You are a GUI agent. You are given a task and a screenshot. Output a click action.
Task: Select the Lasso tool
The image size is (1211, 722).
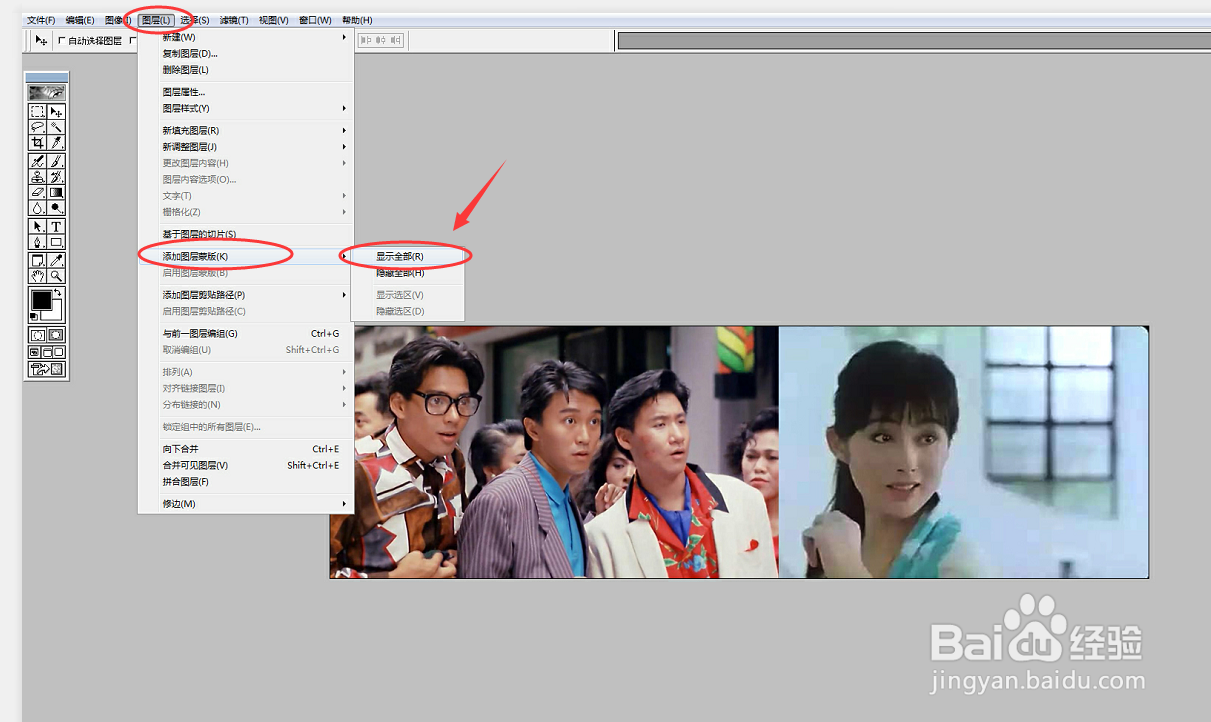point(37,126)
